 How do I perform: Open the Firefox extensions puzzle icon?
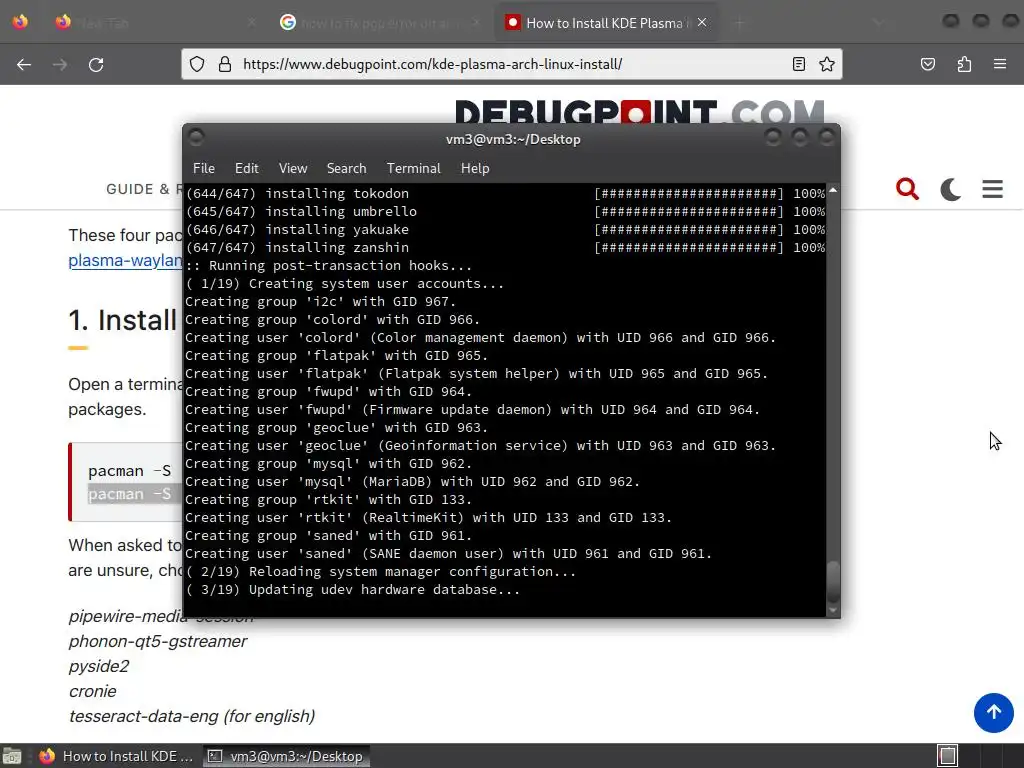[964, 64]
